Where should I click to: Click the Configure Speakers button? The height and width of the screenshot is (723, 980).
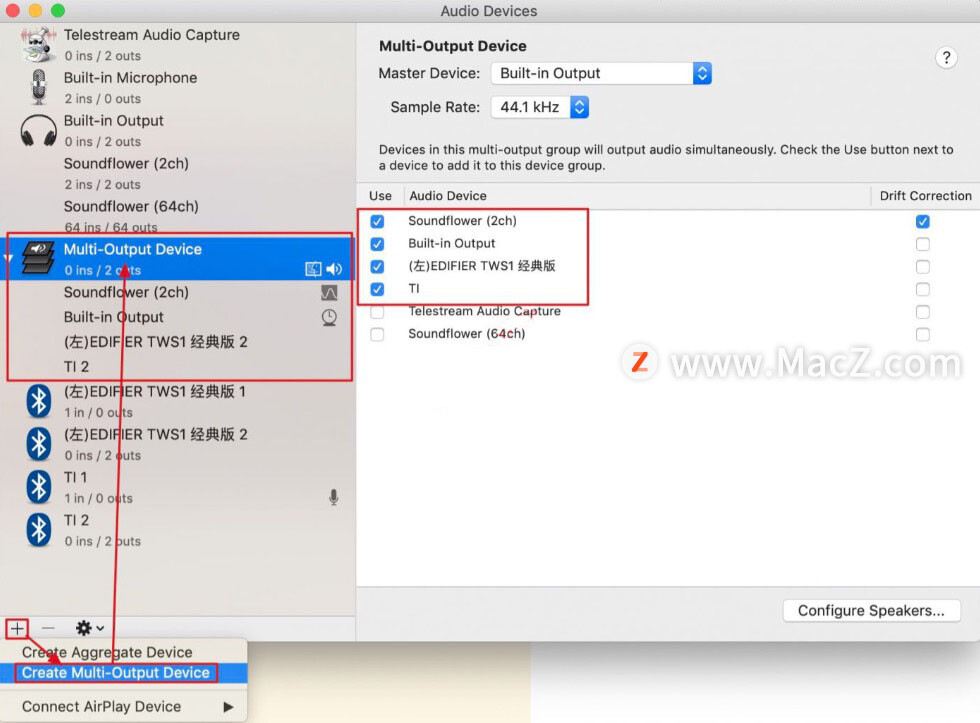pyautogui.click(x=870, y=610)
